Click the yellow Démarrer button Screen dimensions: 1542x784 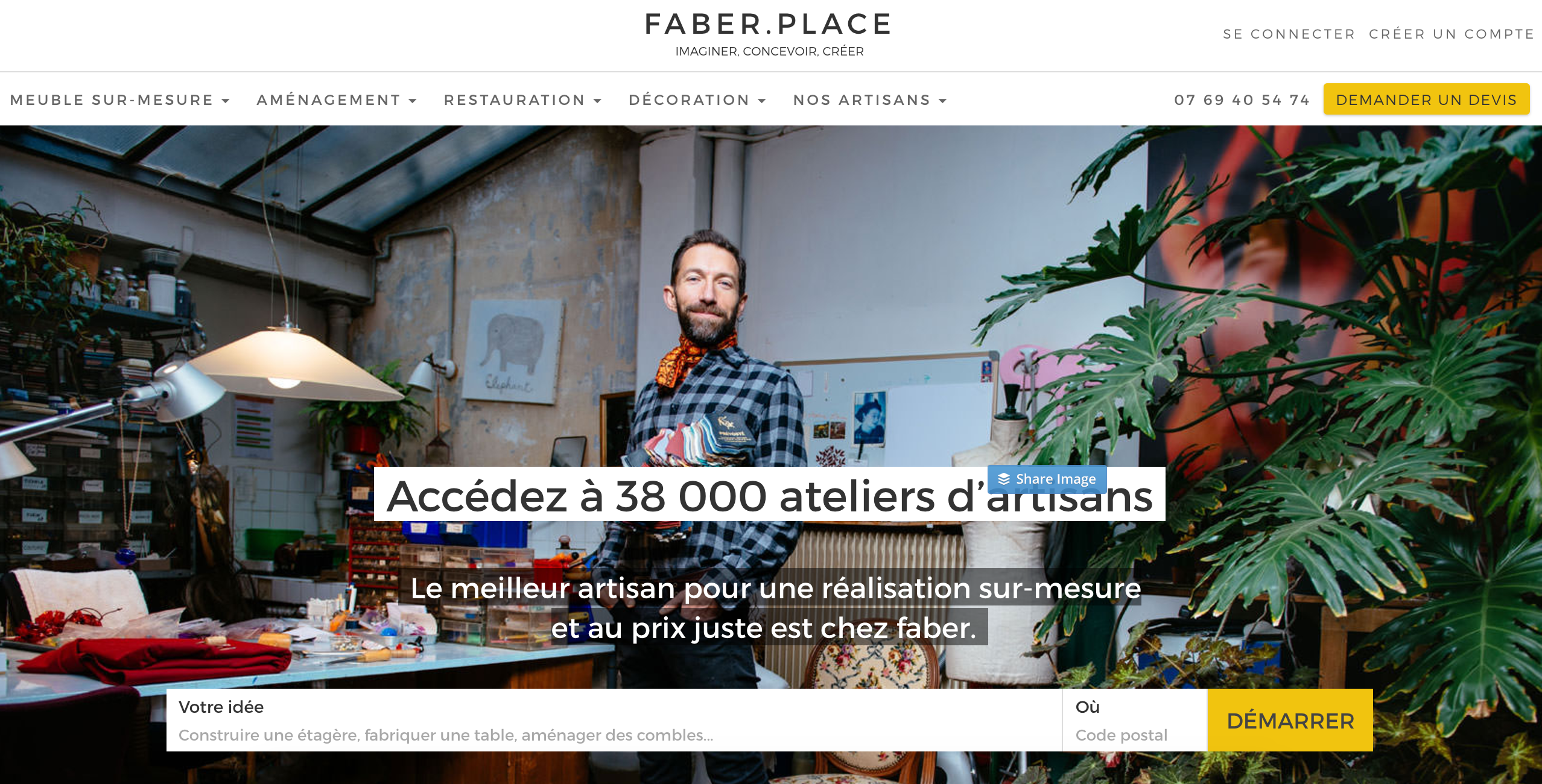tap(1290, 720)
